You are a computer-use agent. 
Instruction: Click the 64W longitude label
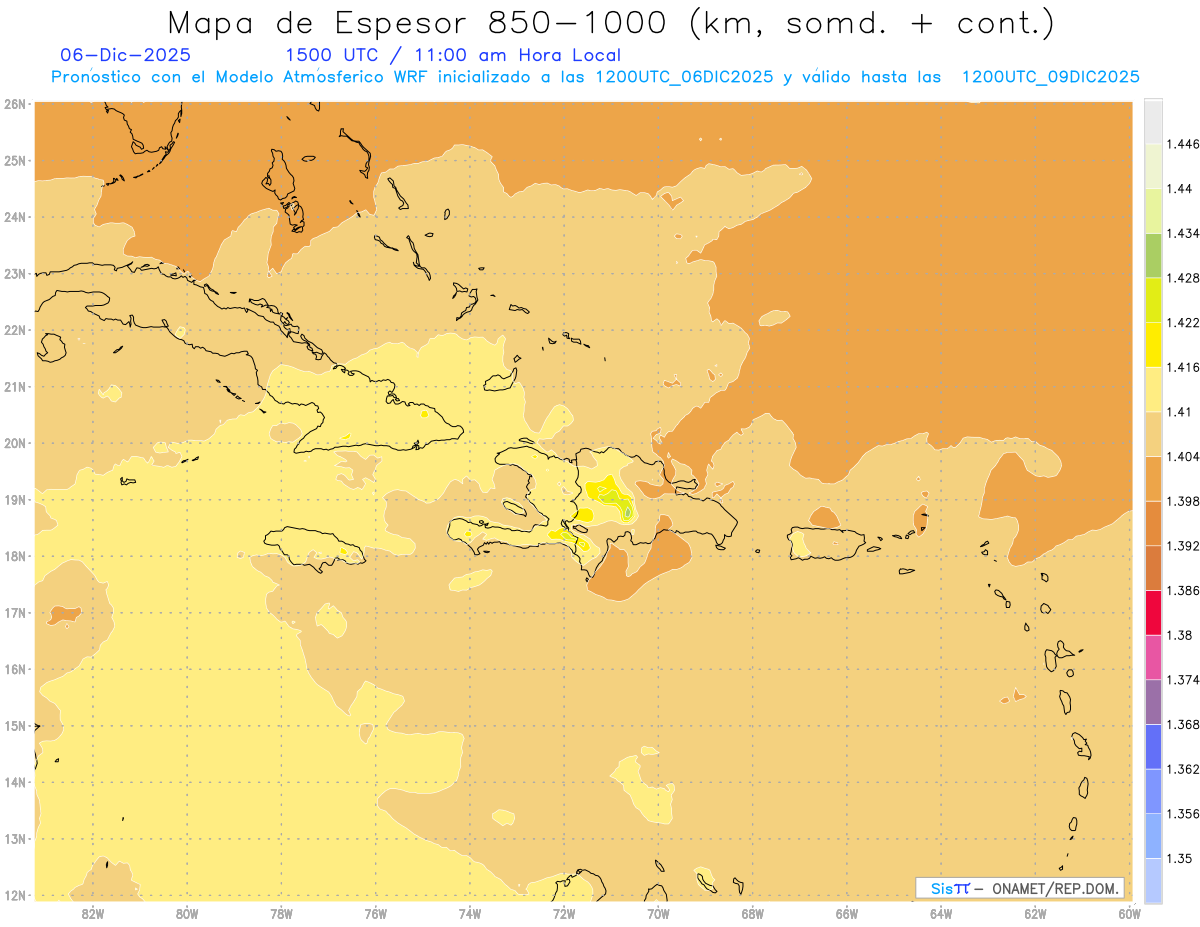(941, 913)
